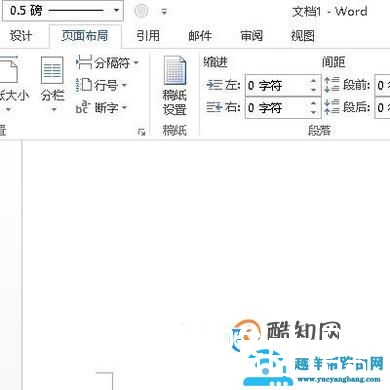390x390 pixels.
Task: Click the grayed round button in title bar
Action: click(x=141, y=11)
